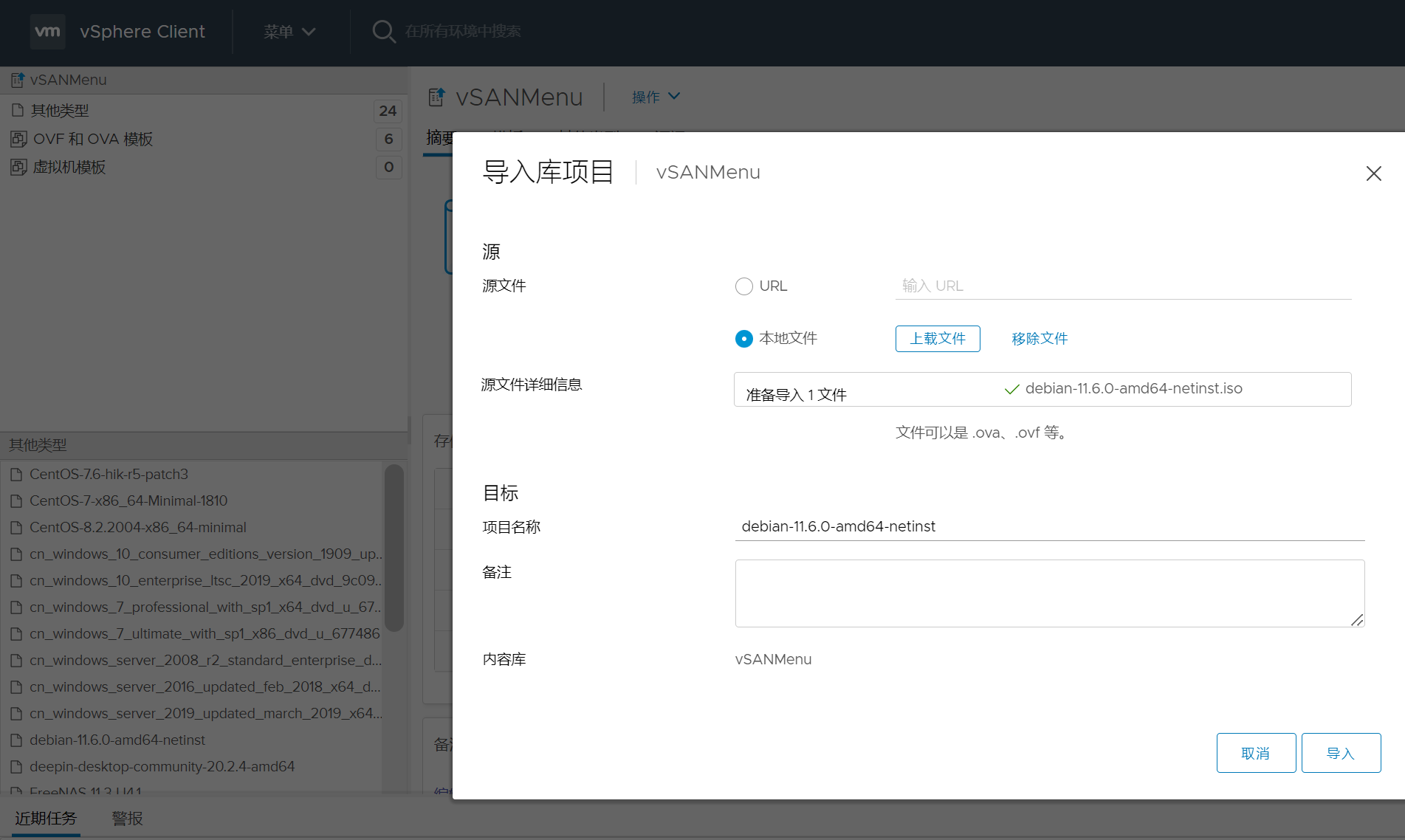Open the 菜单 dropdown
This screenshot has width=1405, height=840.
(x=289, y=32)
